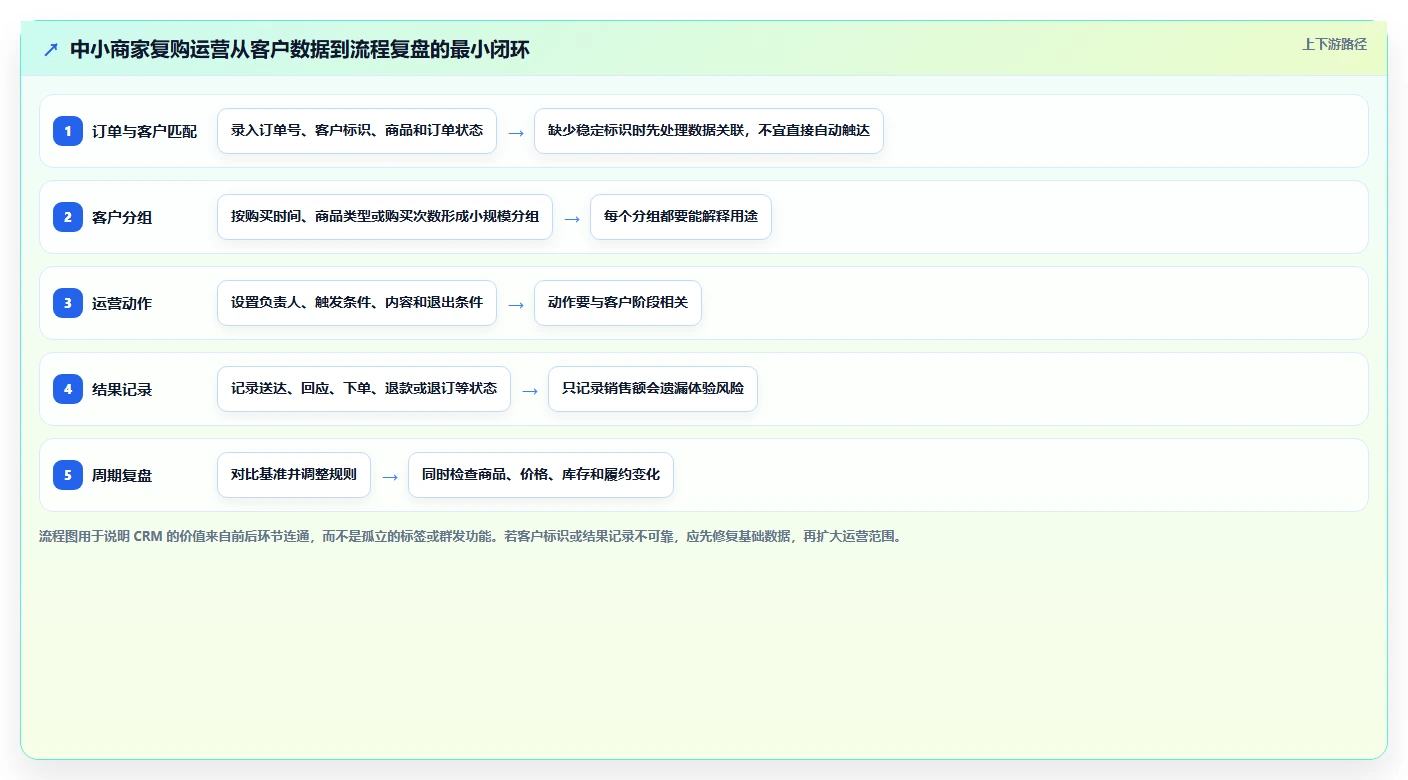Click the arrow in the 结果记录 row
The width and height of the screenshot is (1408, 780).
pos(530,390)
